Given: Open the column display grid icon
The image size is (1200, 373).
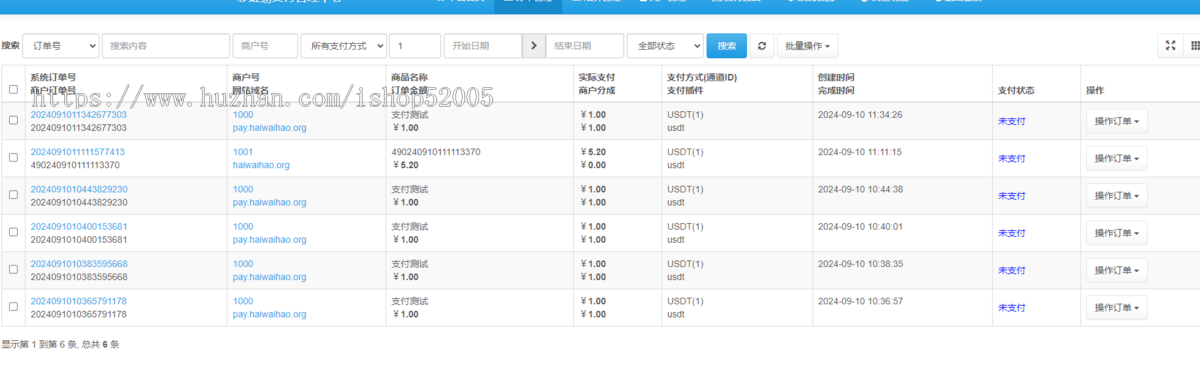Looking at the screenshot, I should pos(1194,46).
